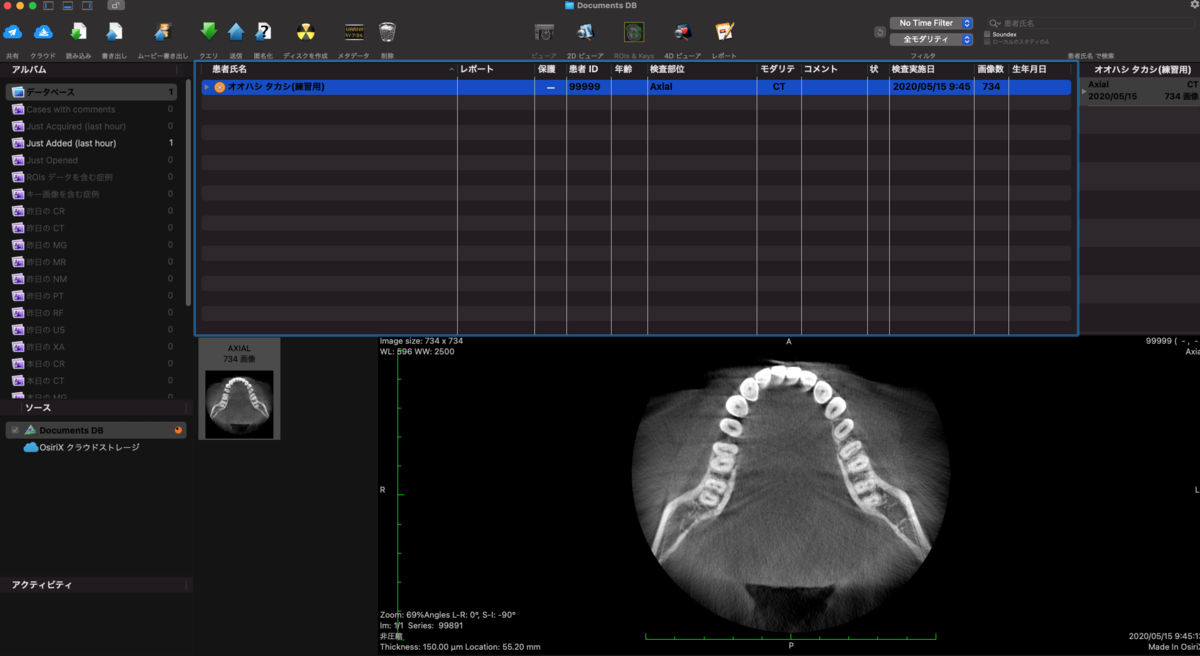Image resolution: width=1200 pixels, height=656 pixels.
Task: Click the 2020/05/15 9:45 date cell
Action: pos(931,88)
